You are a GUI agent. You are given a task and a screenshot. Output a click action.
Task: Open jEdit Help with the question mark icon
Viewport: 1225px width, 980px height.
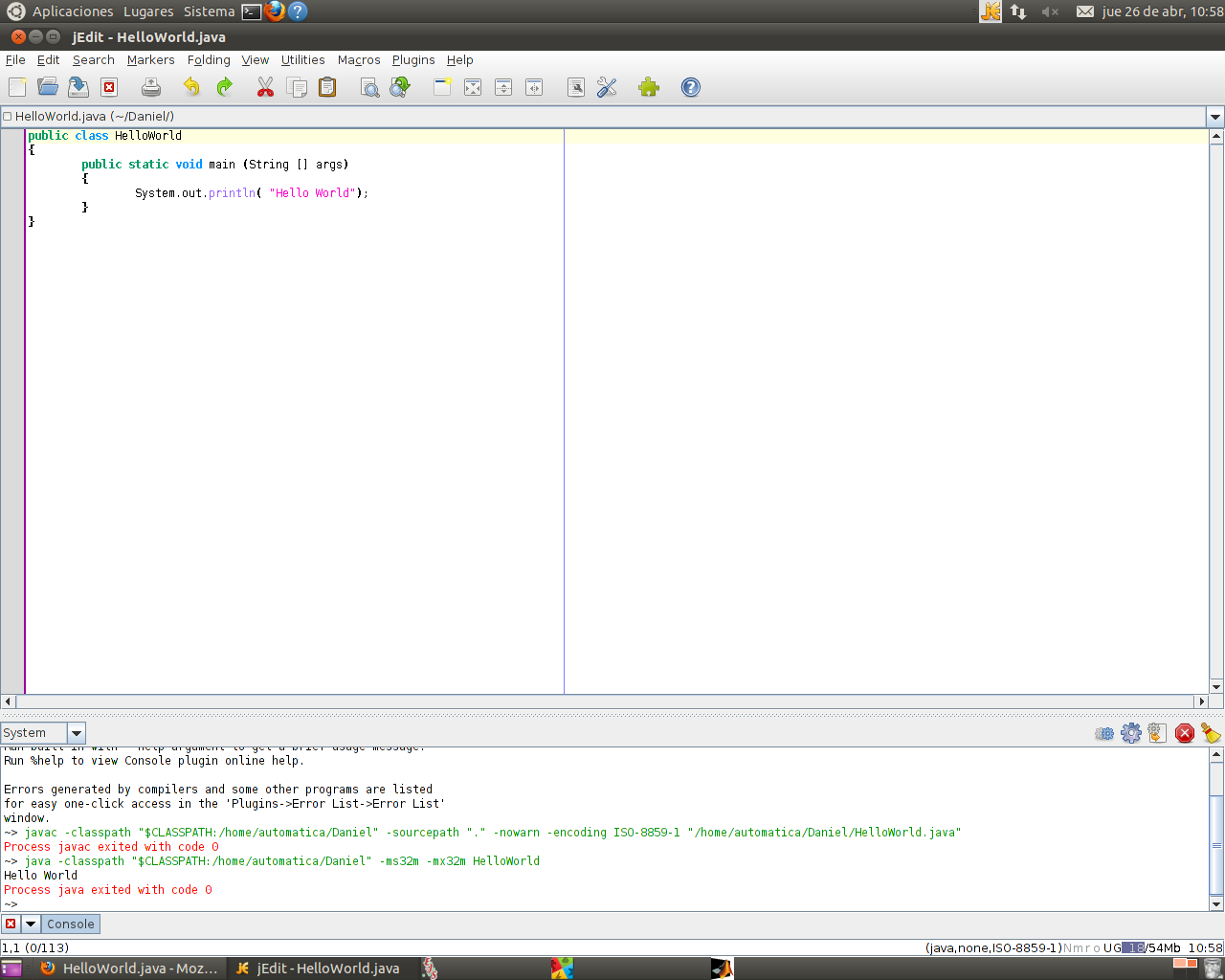point(690,87)
